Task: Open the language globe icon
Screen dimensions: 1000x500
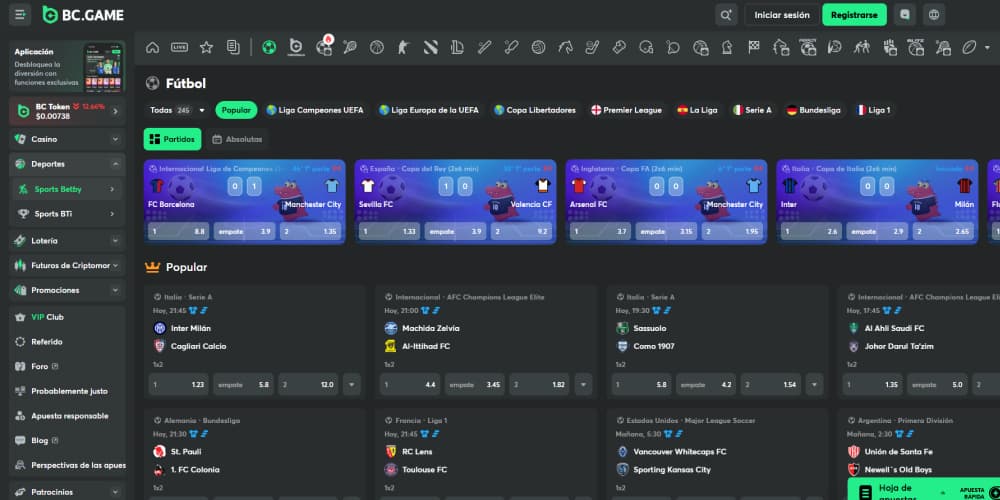Action: (934, 15)
